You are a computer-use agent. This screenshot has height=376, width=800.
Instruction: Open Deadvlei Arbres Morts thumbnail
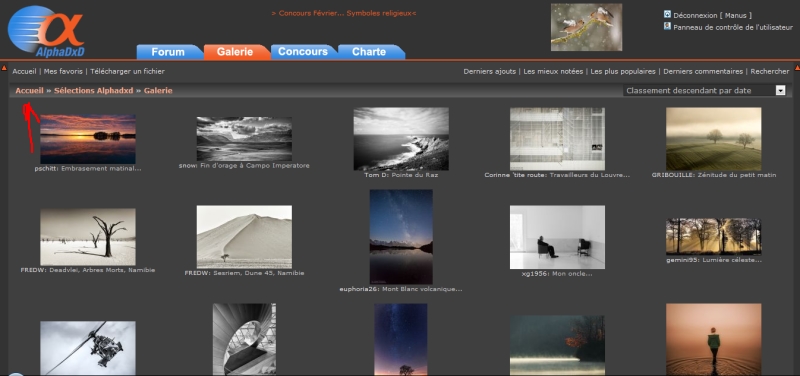(88, 236)
